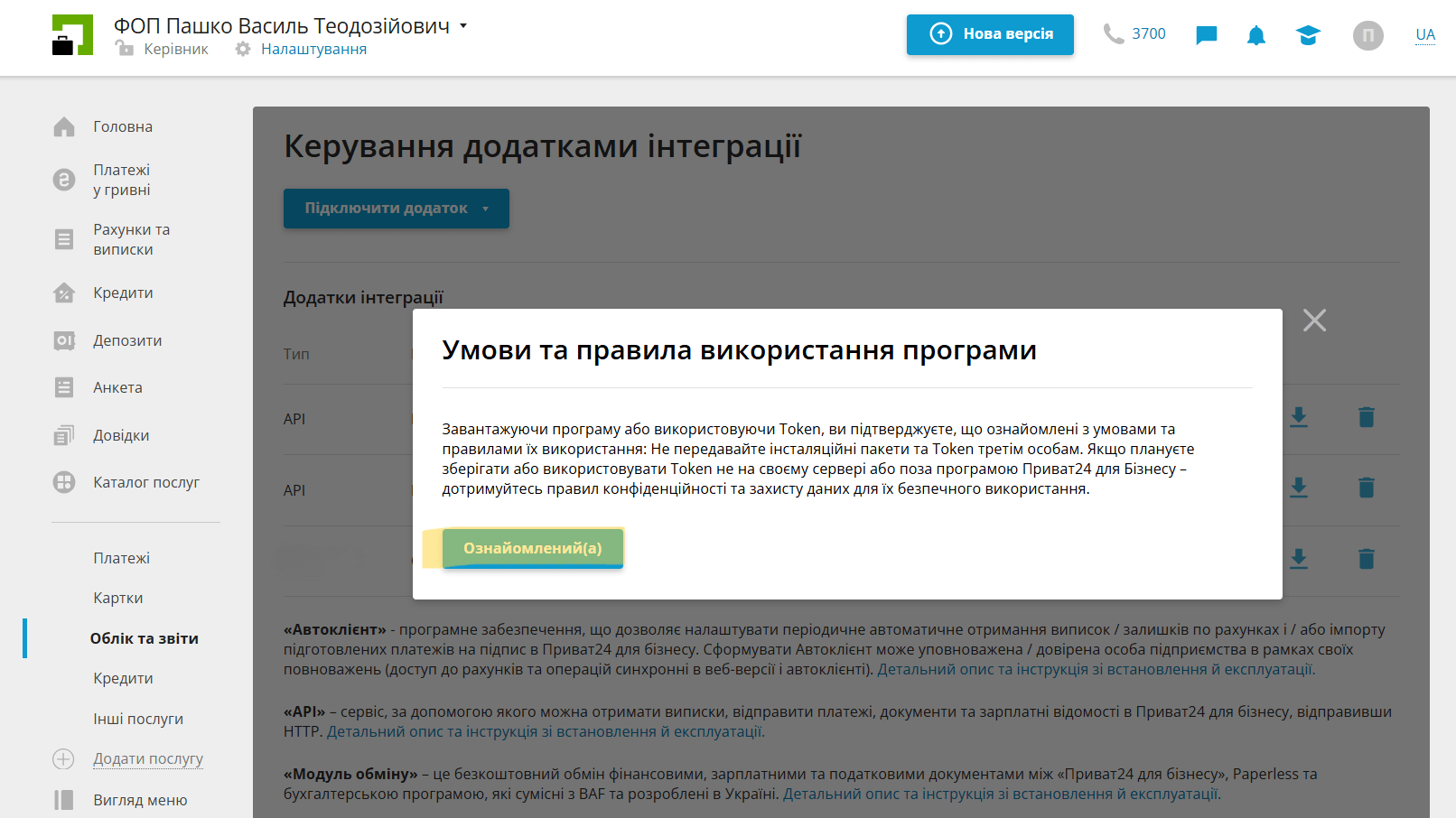Open Платежі у гривні section
This screenshot has width=1456, height=818.
click(x=122, y=180)
